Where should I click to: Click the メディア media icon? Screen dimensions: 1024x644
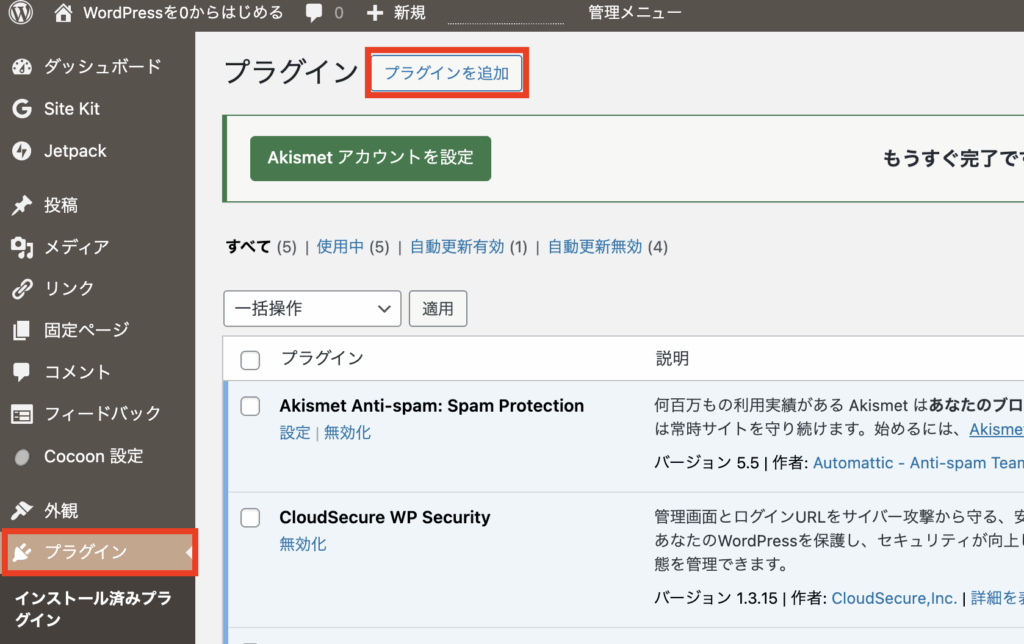click(x=22, y=247)
